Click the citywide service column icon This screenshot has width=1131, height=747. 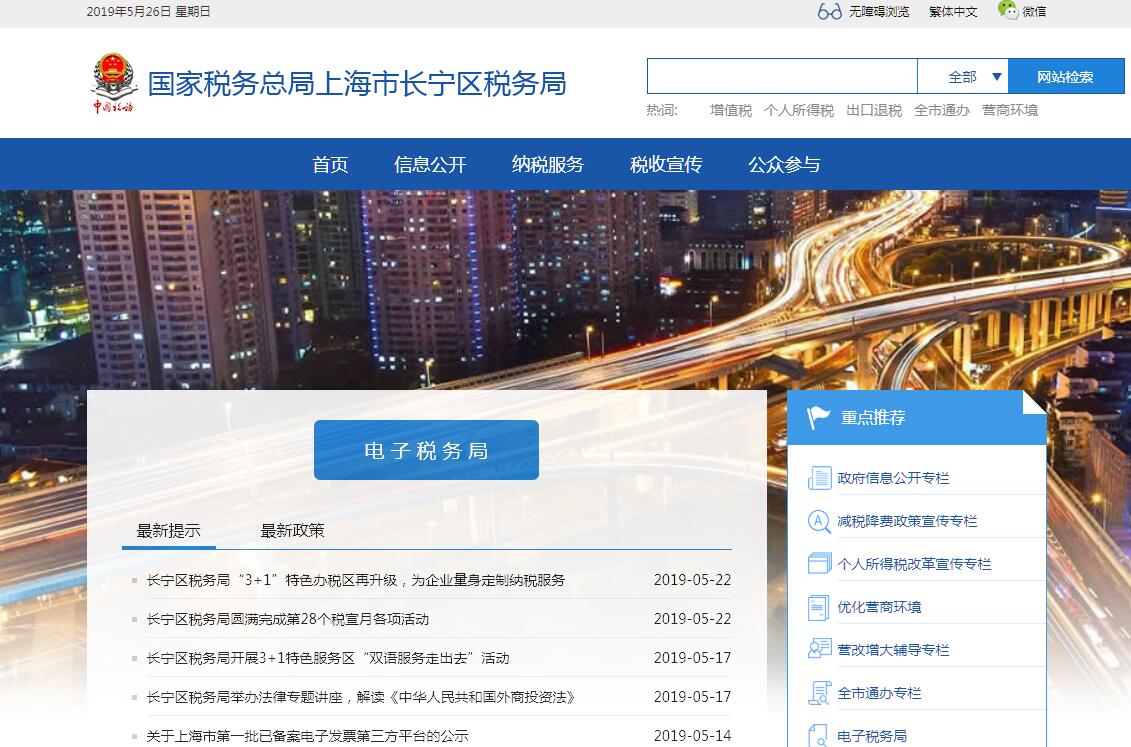[819, 693]
